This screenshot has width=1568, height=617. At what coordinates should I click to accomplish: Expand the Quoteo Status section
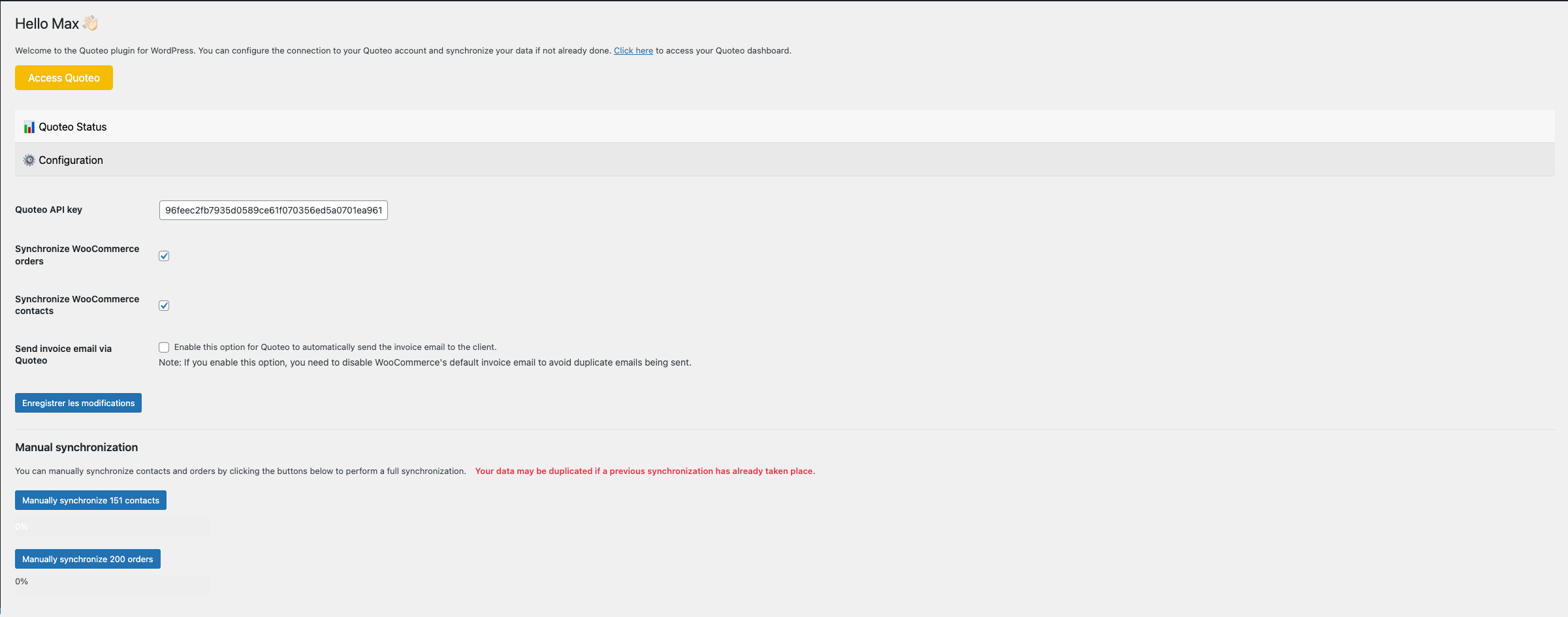(x=72, y=127)
